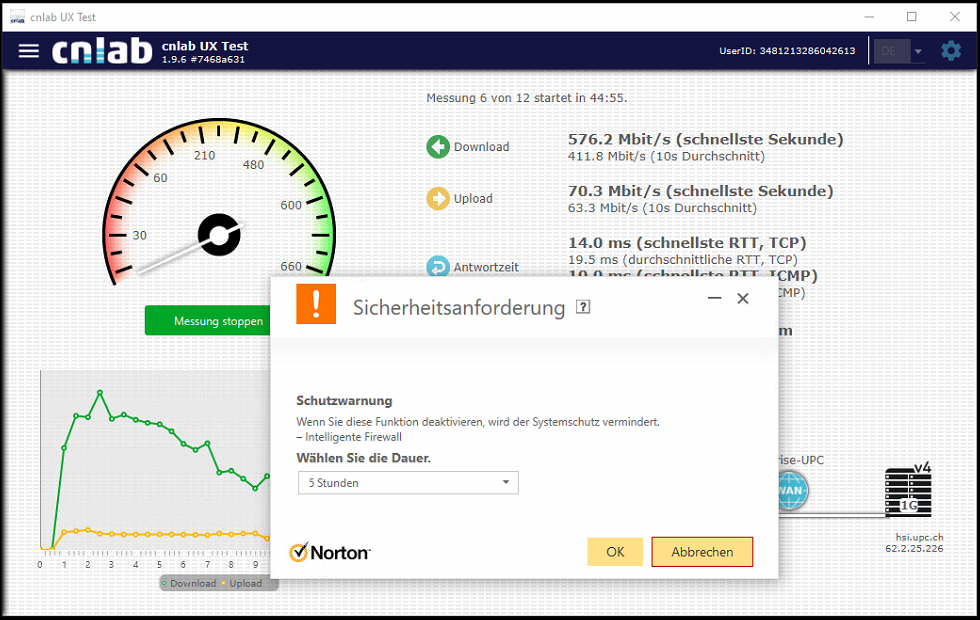Close the Norton Sicherheitsanforderung dialog
Screen dimensions: 980x620
[x=743, y=298]
